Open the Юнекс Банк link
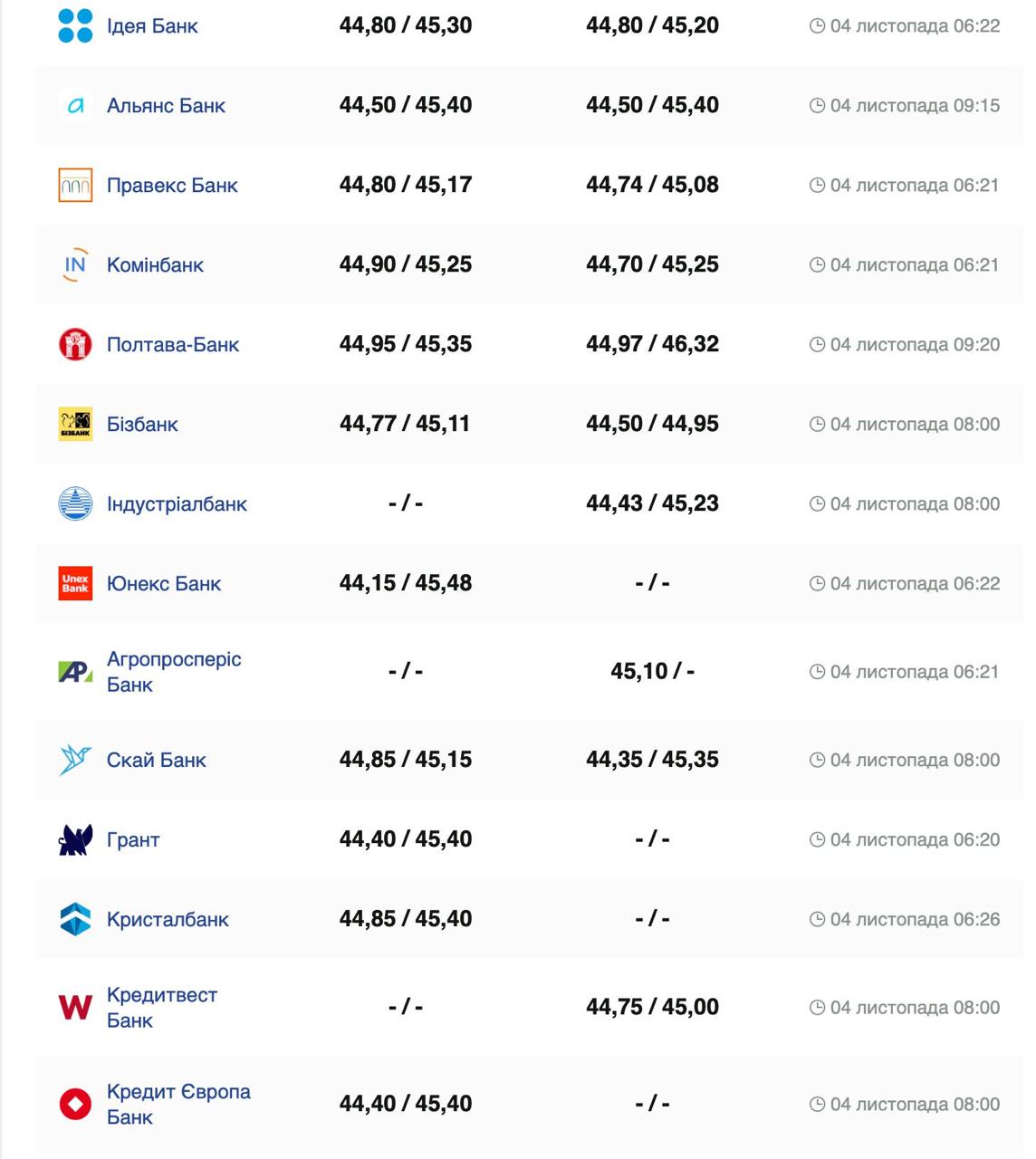Viewport: 1036px width, 1159px height. [164, 584]
